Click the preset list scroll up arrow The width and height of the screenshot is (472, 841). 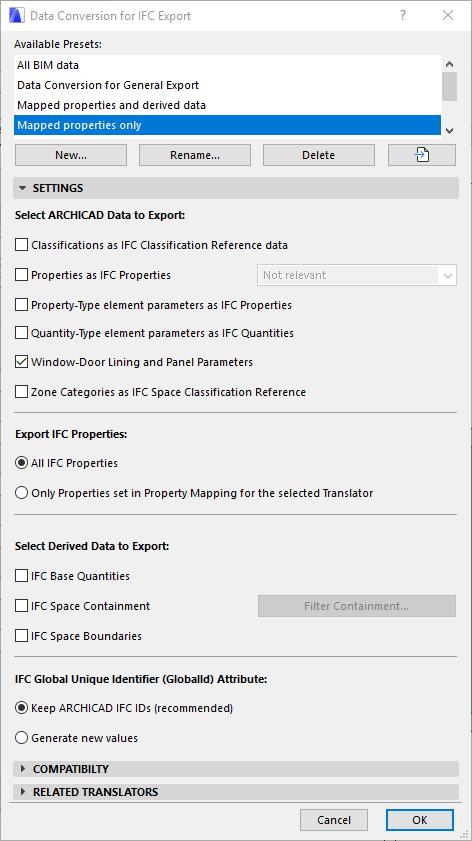pyautogui.click(x=450, y=64)
